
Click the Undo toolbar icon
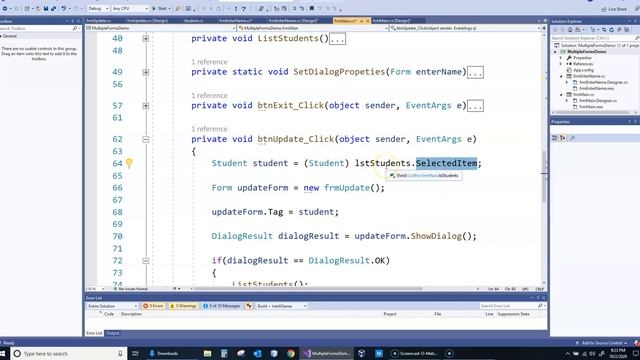click(64, 9)
